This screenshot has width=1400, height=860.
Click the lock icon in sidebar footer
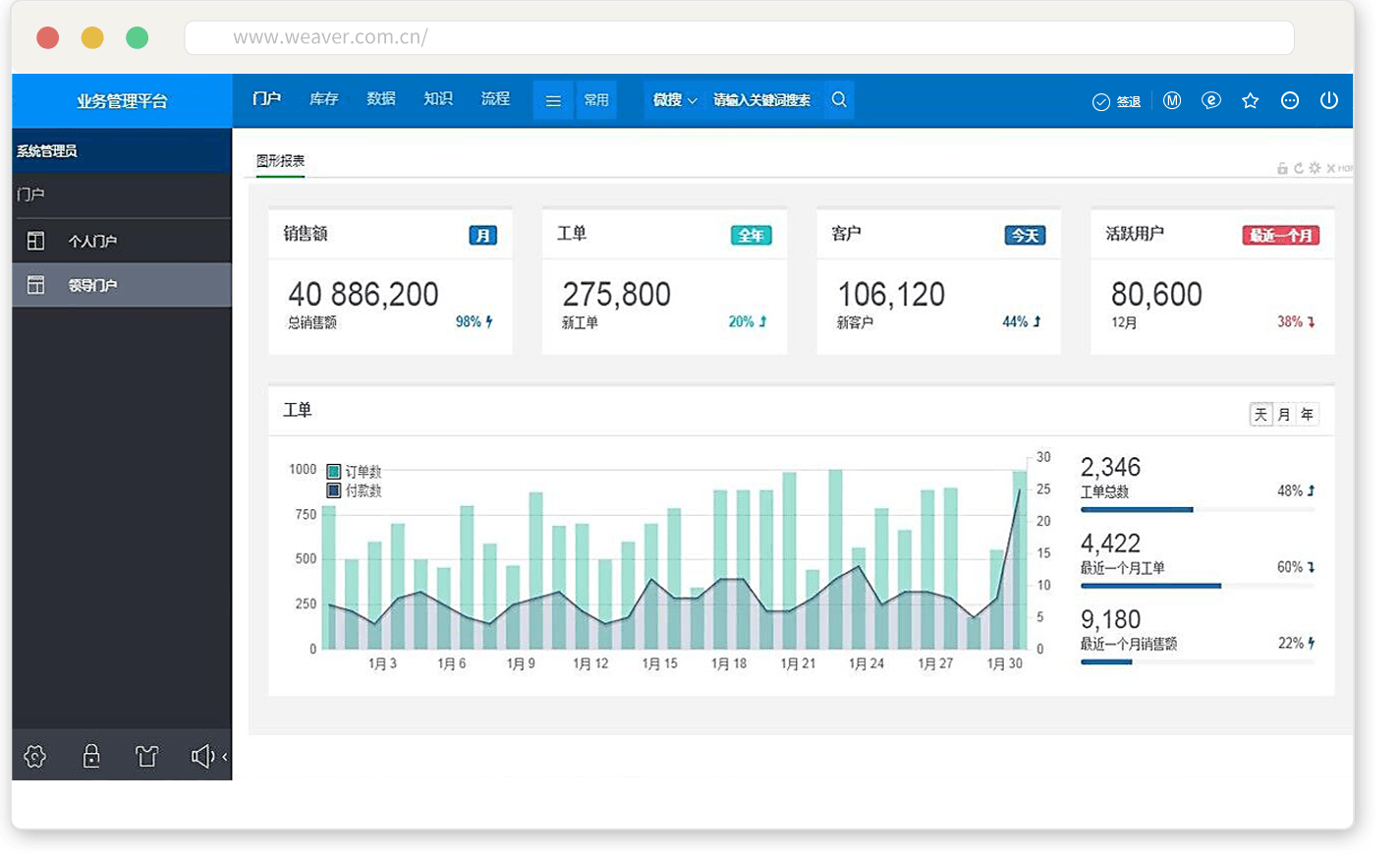[x=91, y=756]
